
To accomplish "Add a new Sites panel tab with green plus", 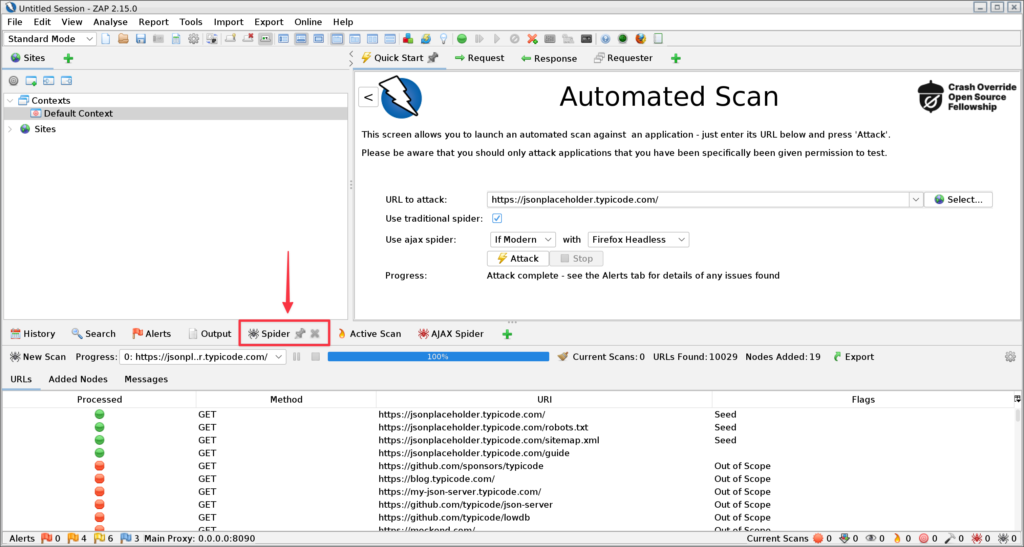I will click(68, 58).
